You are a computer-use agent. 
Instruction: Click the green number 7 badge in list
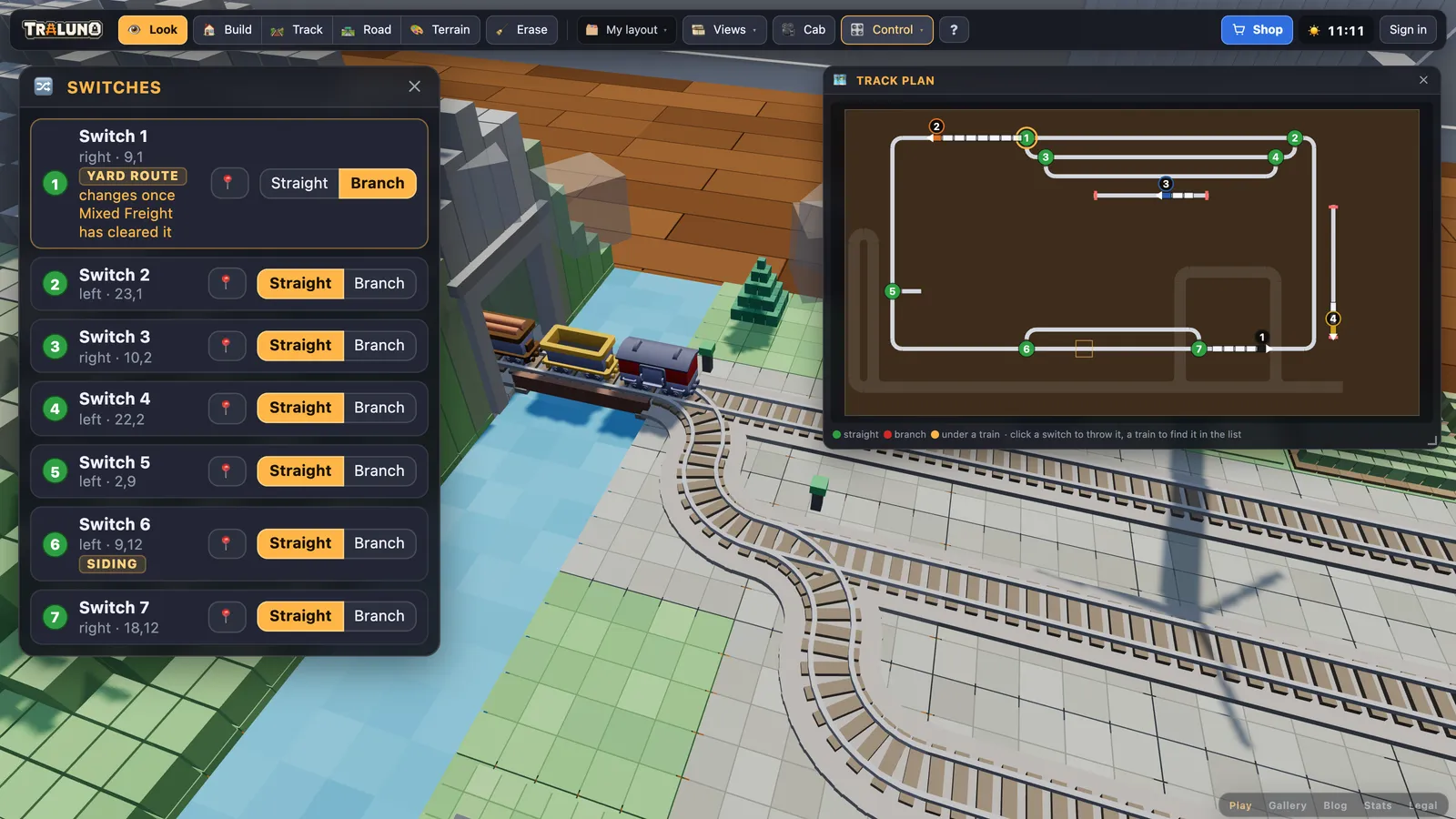click(56, 617)
